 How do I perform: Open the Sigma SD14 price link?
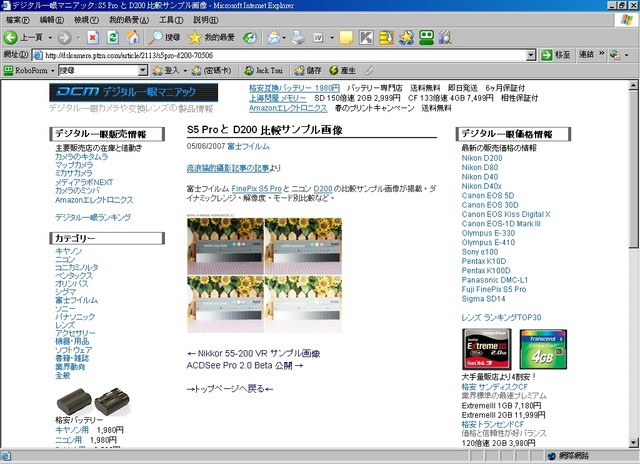pyautogui.click(x=483, y=299)
